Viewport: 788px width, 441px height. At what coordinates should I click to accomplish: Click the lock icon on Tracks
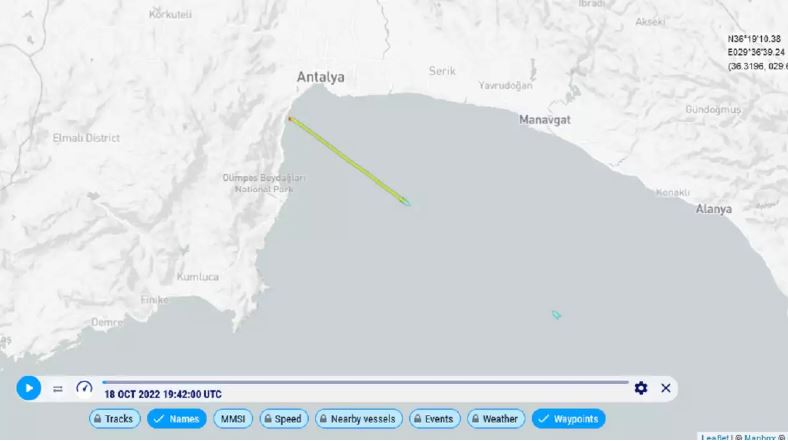(97, 419)
